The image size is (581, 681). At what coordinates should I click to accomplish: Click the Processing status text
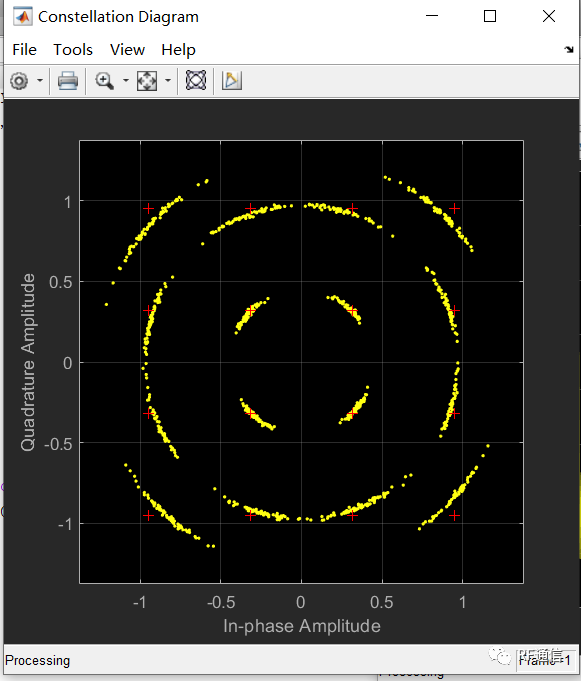click(x=37, y=661)
